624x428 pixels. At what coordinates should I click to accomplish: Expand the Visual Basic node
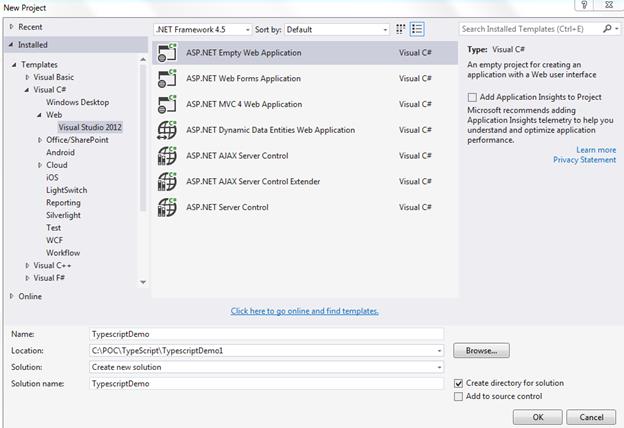click(x=27, y=77)
